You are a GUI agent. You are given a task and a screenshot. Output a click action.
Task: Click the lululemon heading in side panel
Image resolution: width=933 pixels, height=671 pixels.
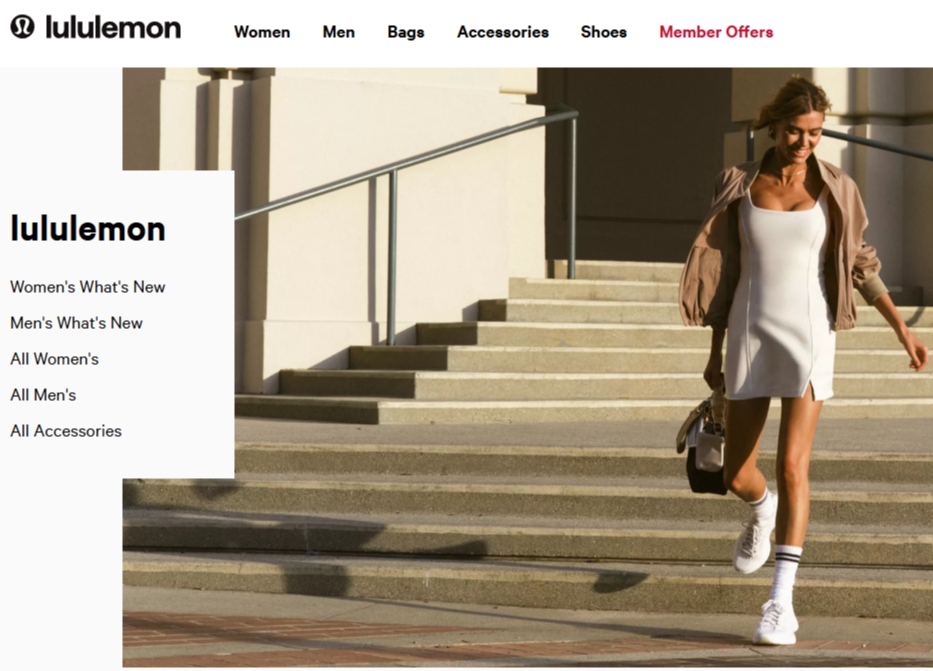(x=88, y=229)
